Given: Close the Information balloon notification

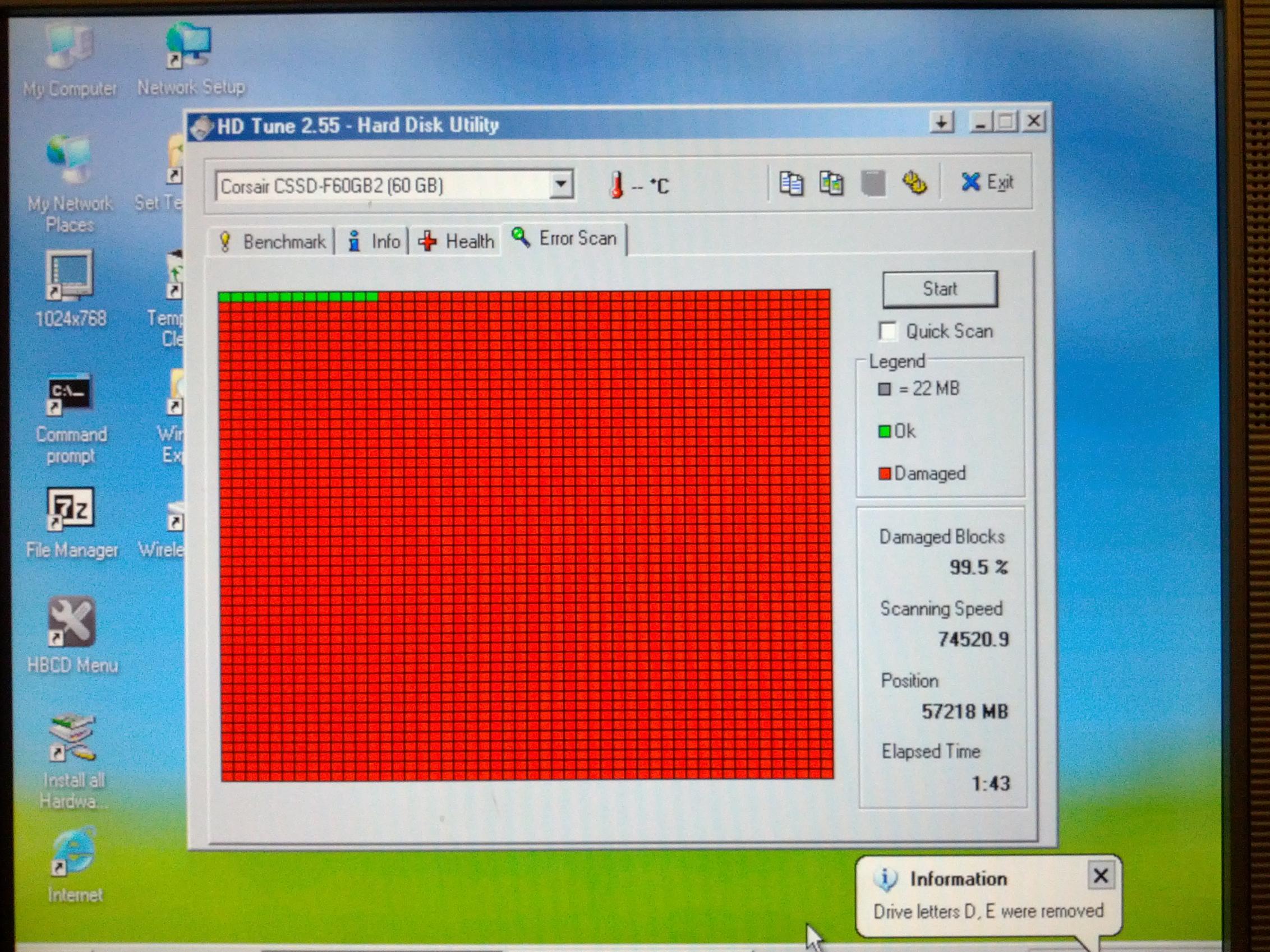Looking at the screenshot, I should pos(1100,876).
